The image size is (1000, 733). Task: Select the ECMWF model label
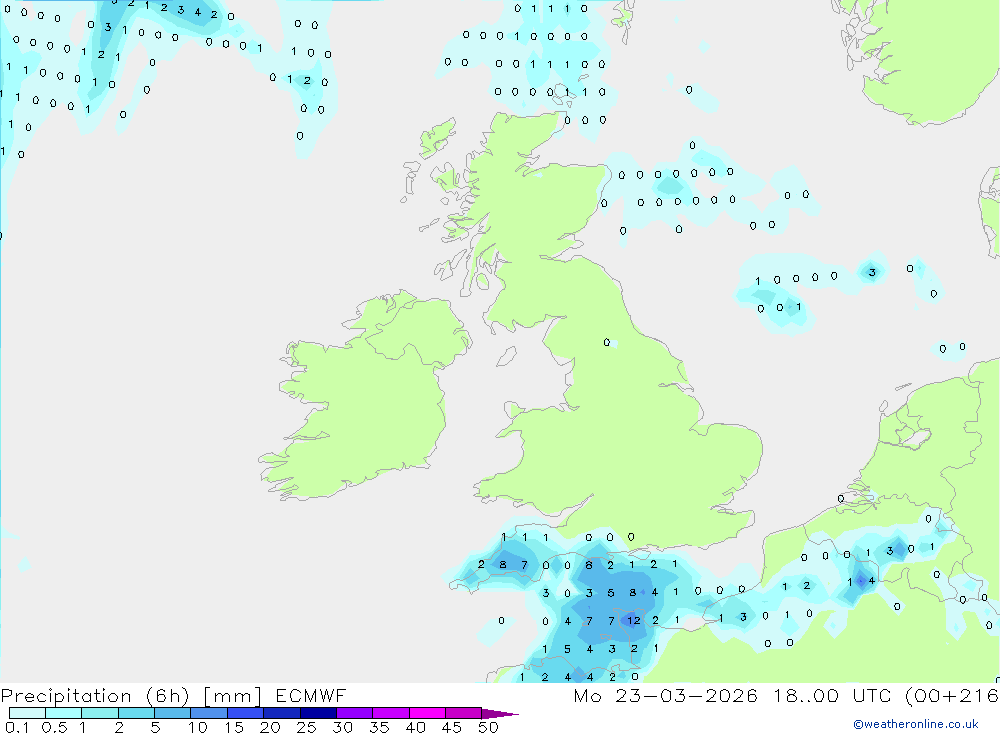311,695
